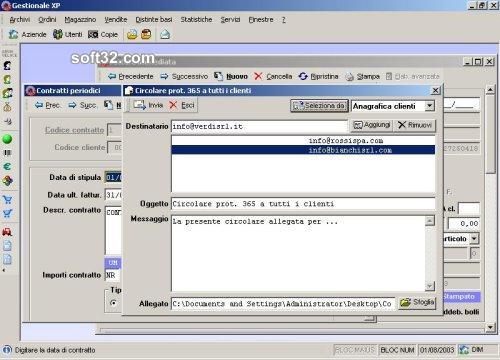Screen dimensions: 500x360
Task: Click the green sphere icon in left sidebar
Action: click(x=7, y=139)
